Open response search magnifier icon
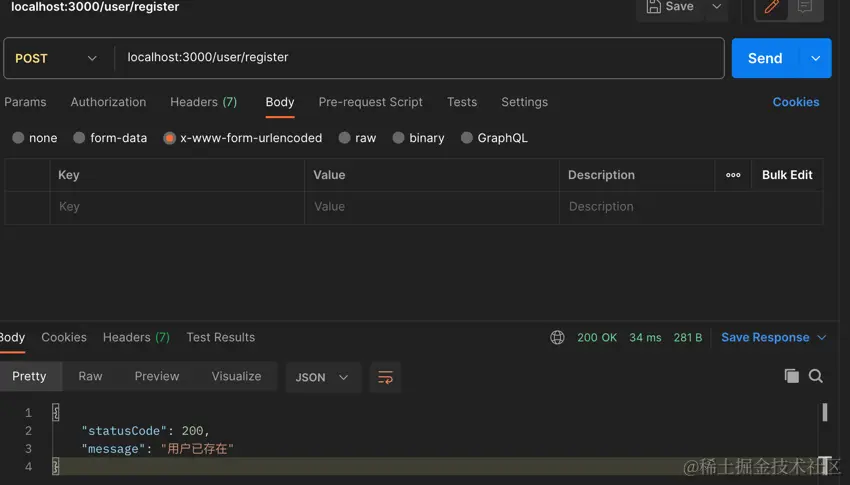The height and width of the screenshot is (485, 850). click(816, 376)
